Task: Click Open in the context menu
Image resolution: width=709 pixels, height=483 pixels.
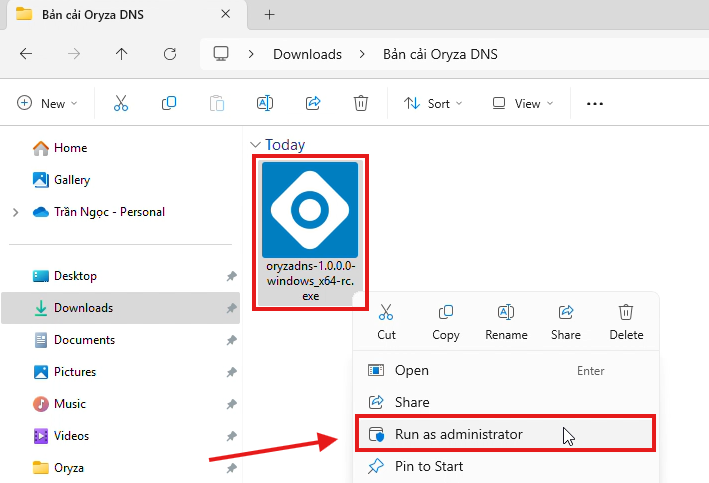Action: 506,370
